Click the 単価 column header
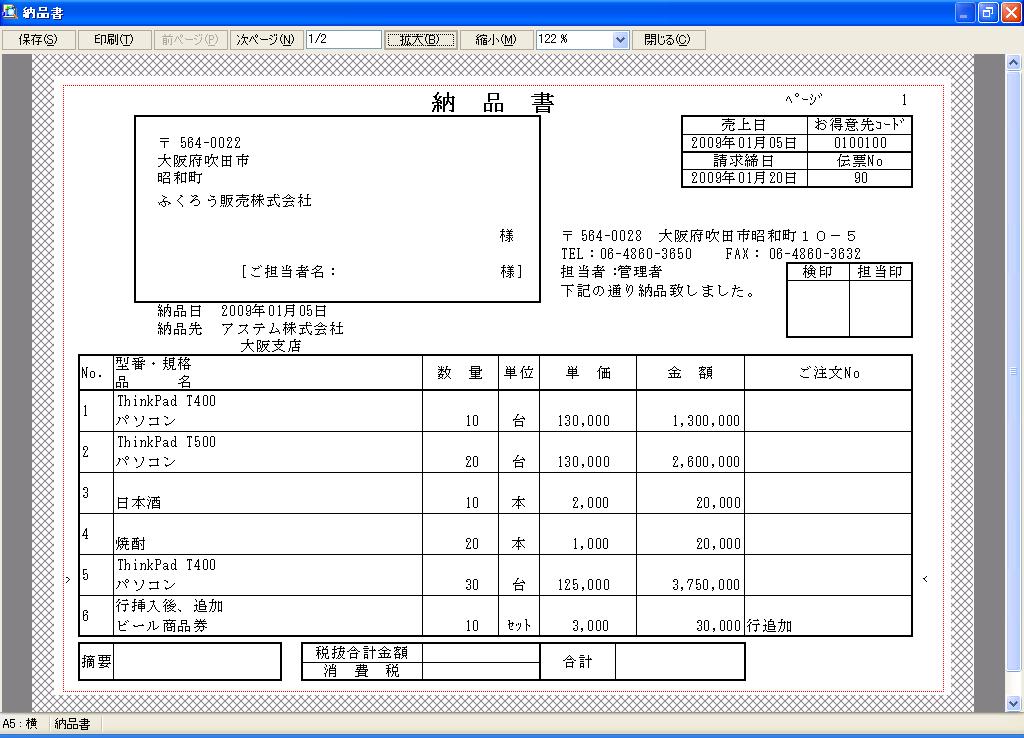The height and width of the screenshot is (738, 1024). (588, 373)
